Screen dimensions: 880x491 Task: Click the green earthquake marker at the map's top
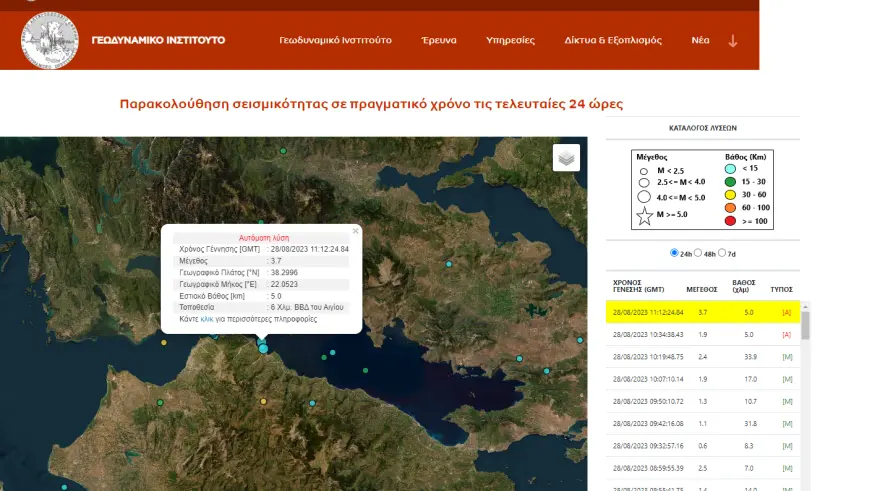[x=283, y=151]
